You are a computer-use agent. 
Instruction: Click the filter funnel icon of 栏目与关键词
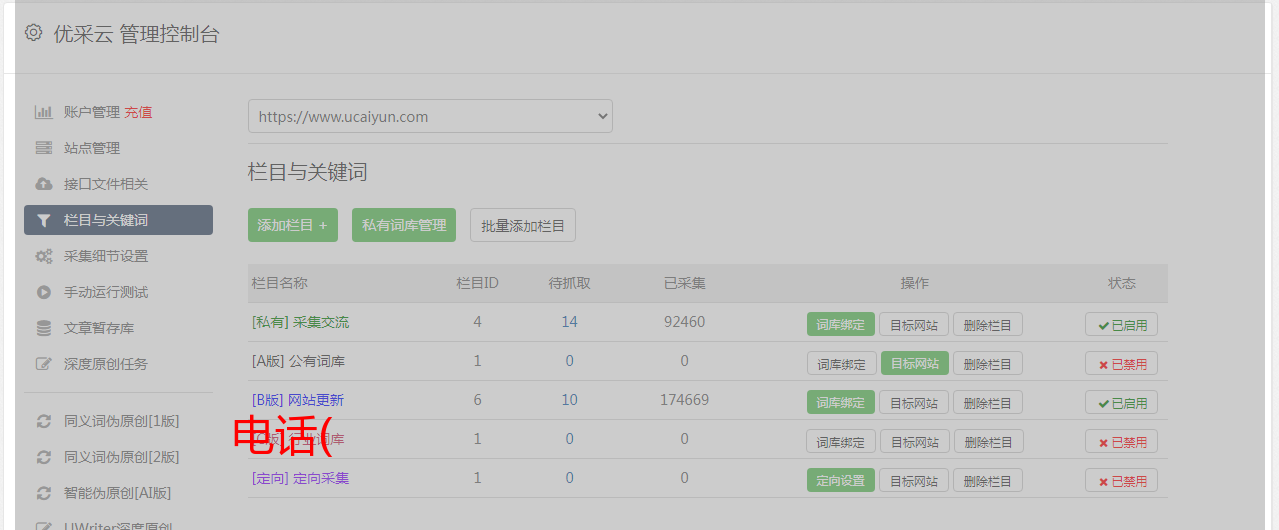click(x=43, y=220)
